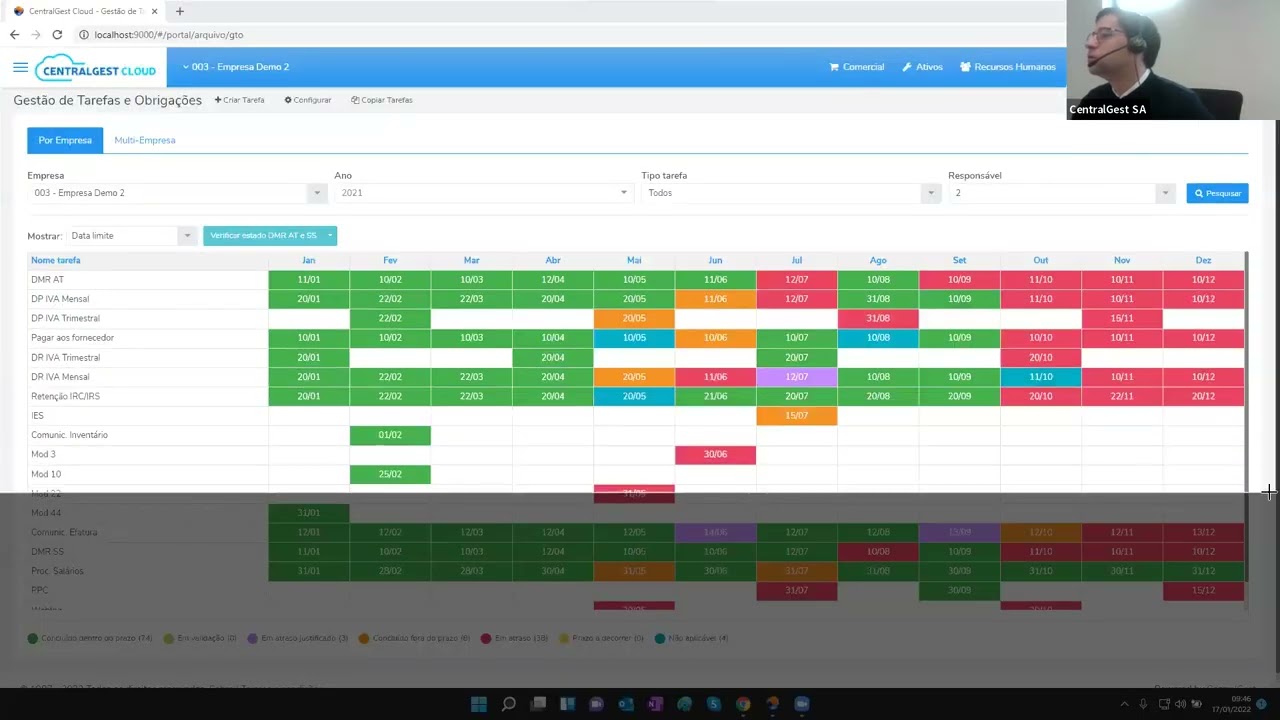The width and height of the screenshot is (1280, 720).
Task: Open the Ativos wrench menu
Action: 922,67
